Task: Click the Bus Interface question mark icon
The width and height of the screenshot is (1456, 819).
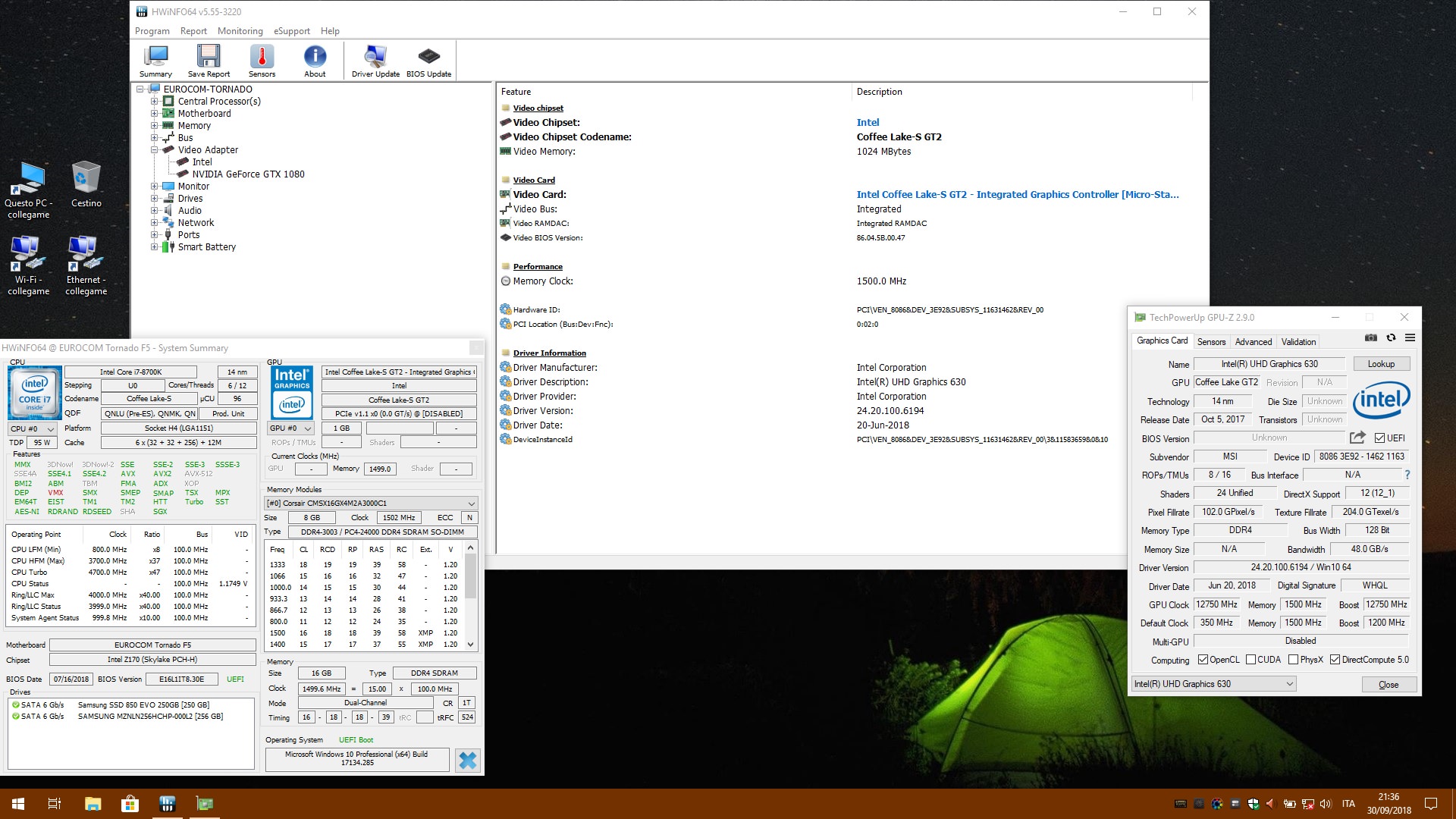Action: [x=1407, y=475]
